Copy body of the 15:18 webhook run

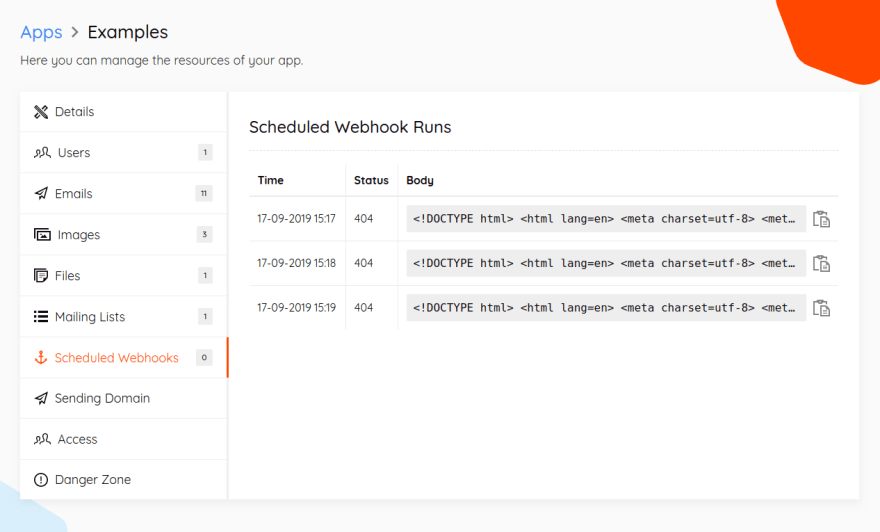coord(822,263)
